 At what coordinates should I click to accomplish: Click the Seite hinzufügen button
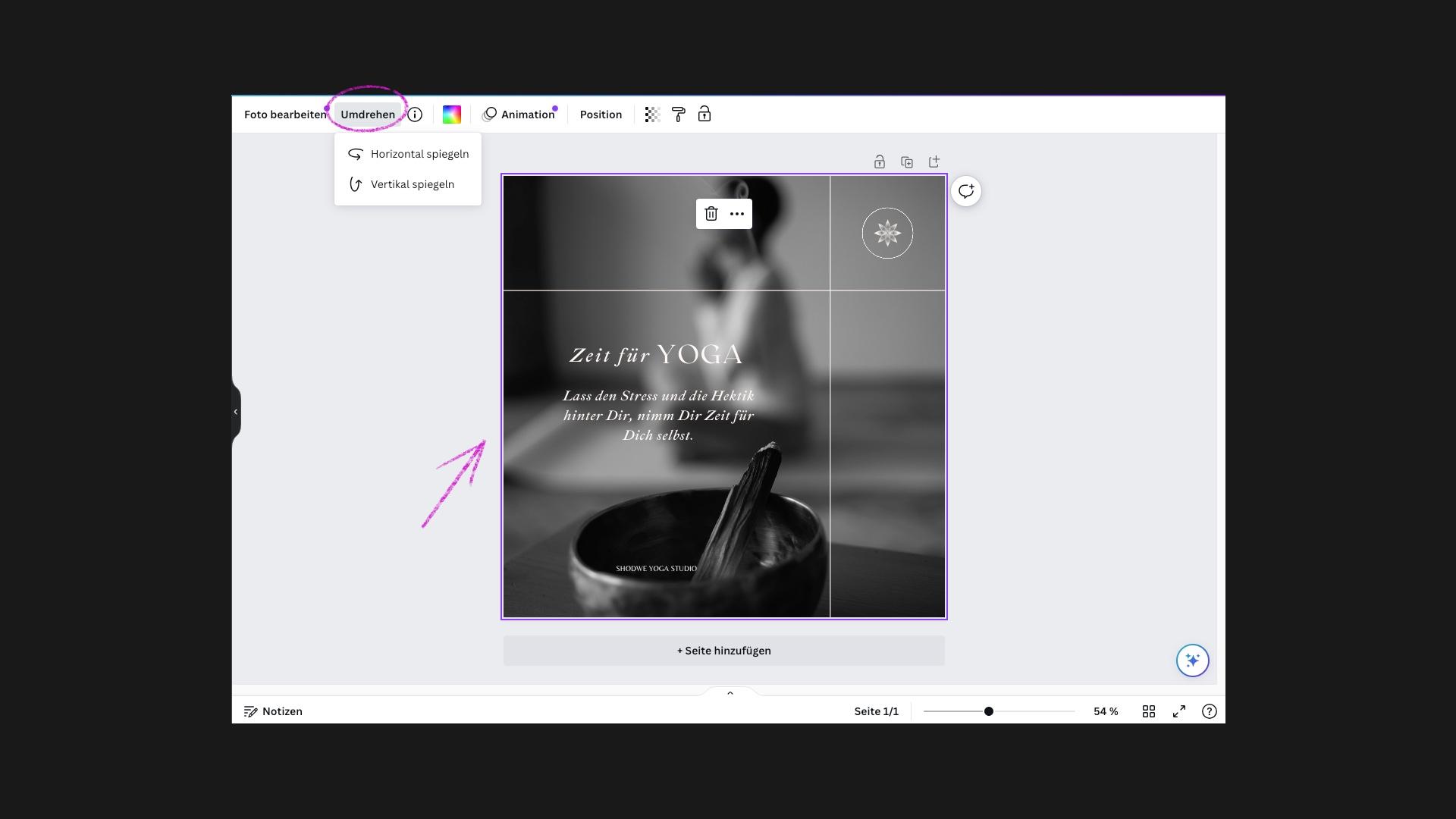[x=723, y=651]
